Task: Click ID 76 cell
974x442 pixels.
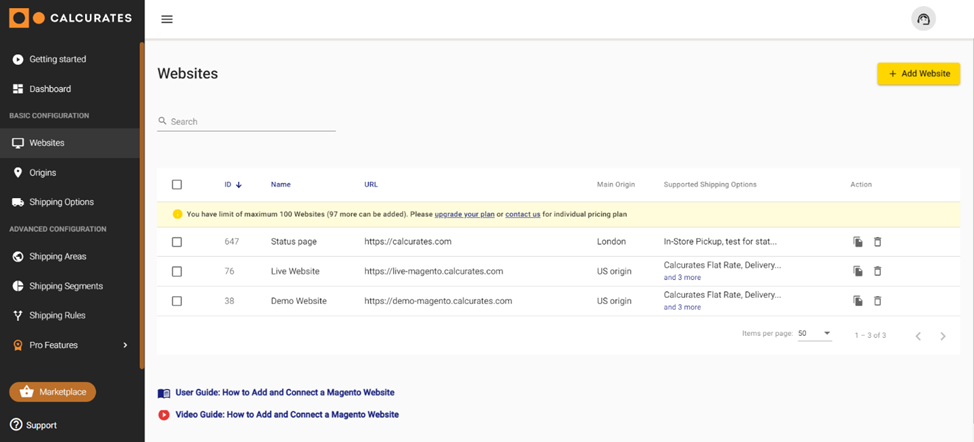Action: tap(229, 271)
